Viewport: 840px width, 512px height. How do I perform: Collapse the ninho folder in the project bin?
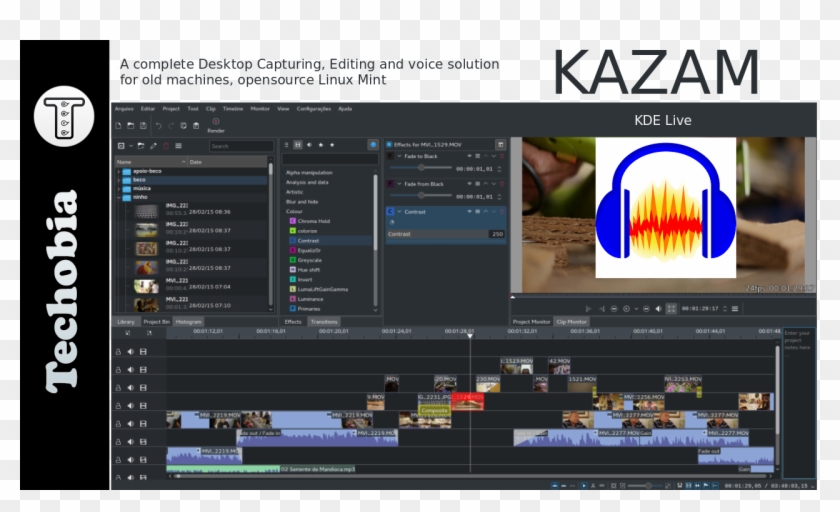click(x=118, y=198)
